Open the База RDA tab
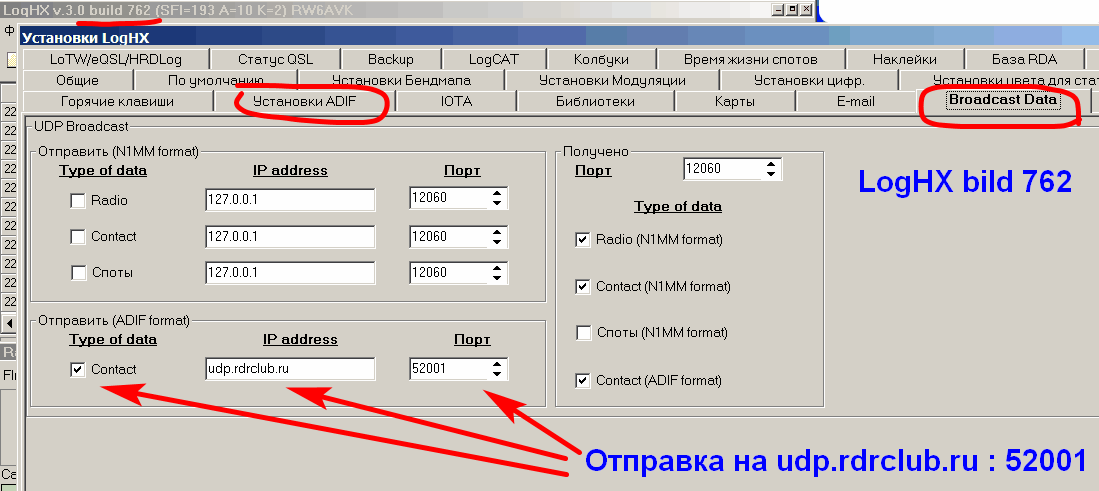The height and width of the screenshot is (491, 1099). tap(1023, 59)
